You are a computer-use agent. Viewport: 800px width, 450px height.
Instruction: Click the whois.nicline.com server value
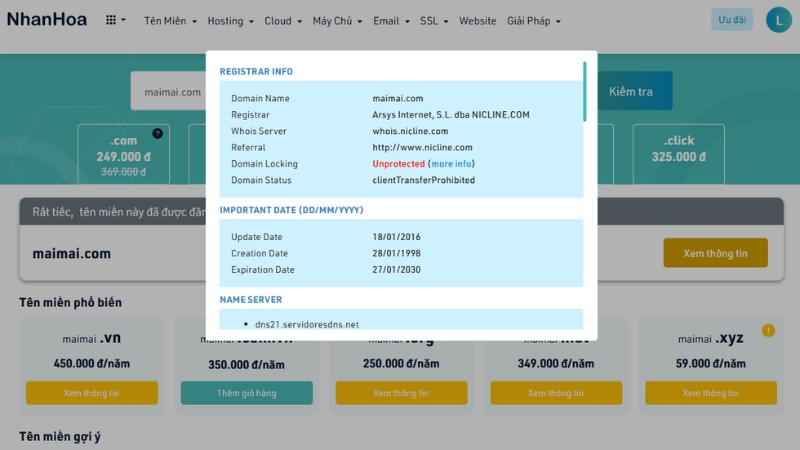point(410,131)
